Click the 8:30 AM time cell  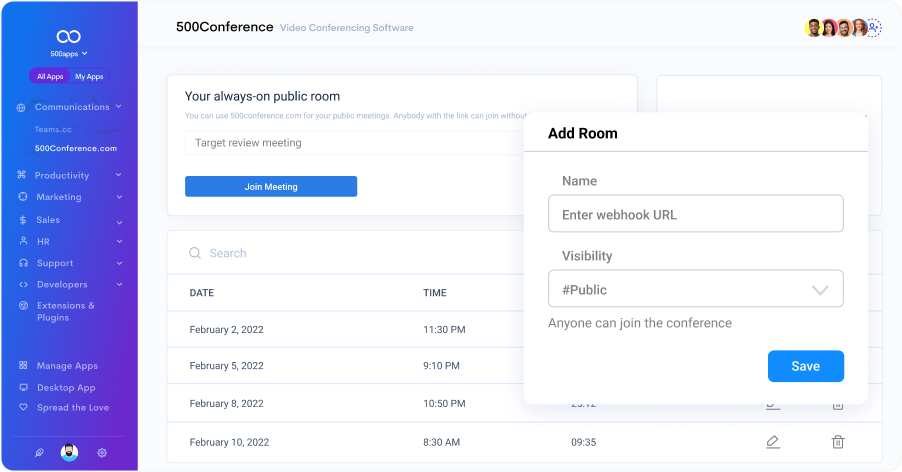coord(442,442)
